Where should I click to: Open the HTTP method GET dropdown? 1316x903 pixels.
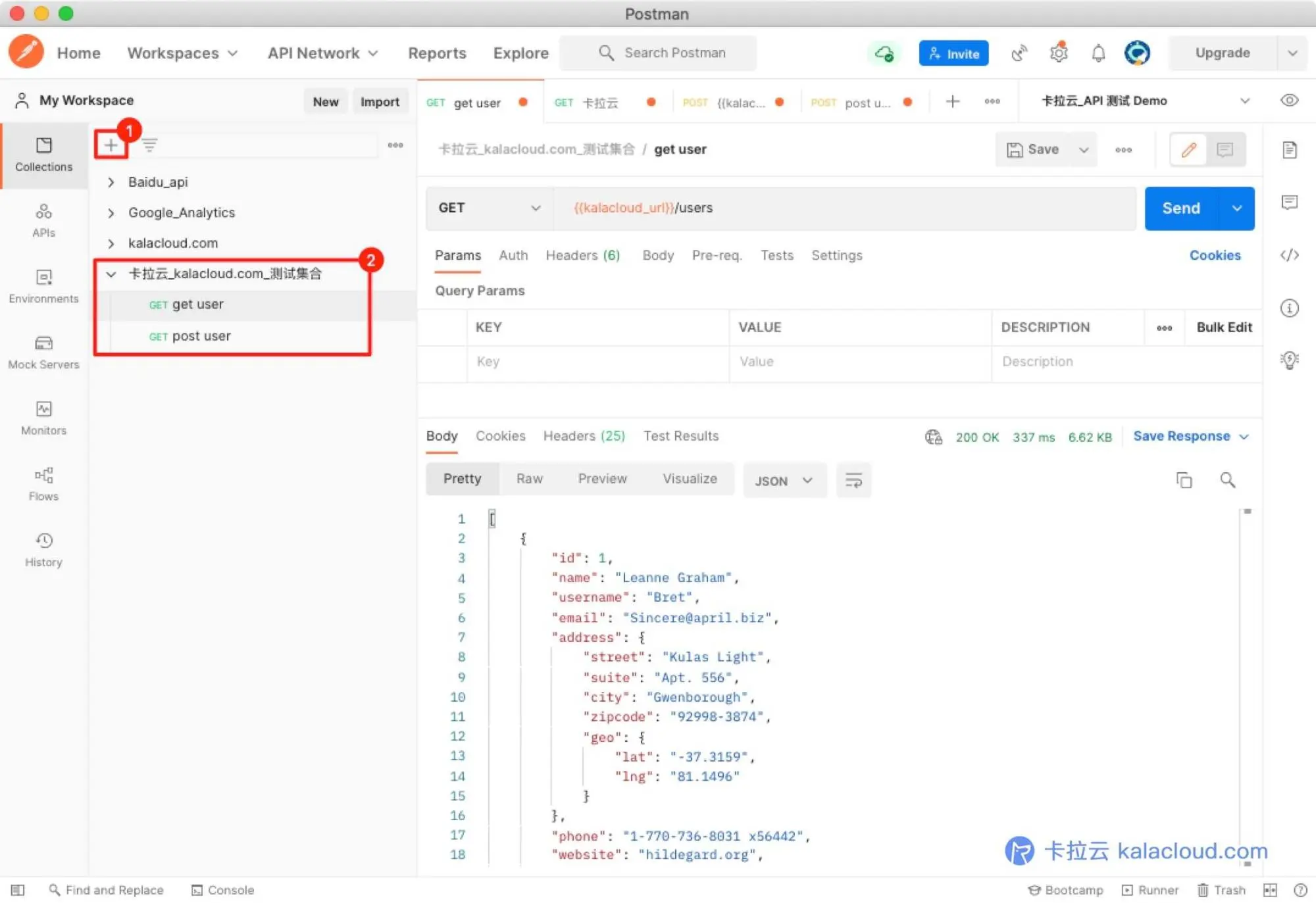coord(489,208)
